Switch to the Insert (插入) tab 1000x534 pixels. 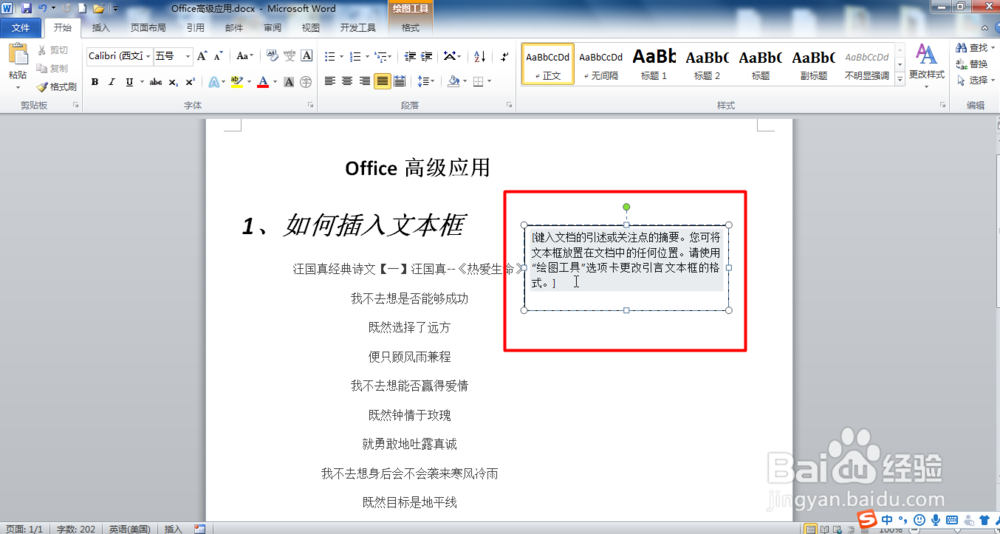101,27
